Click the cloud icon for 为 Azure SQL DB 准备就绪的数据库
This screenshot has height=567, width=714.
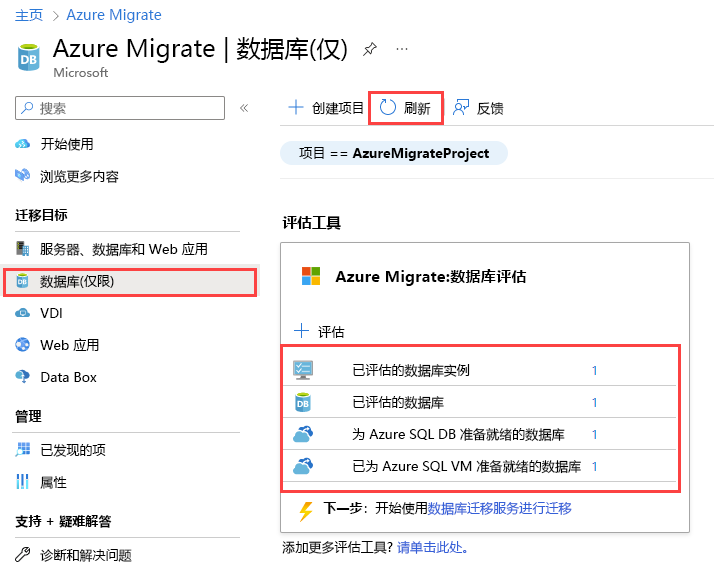point(303,434)
